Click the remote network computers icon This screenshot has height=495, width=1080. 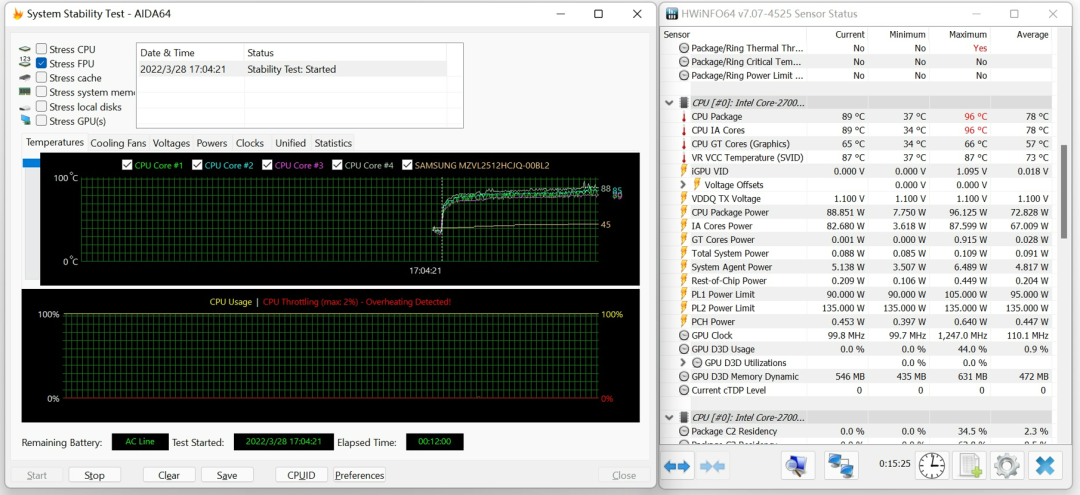tap(840, 466)
